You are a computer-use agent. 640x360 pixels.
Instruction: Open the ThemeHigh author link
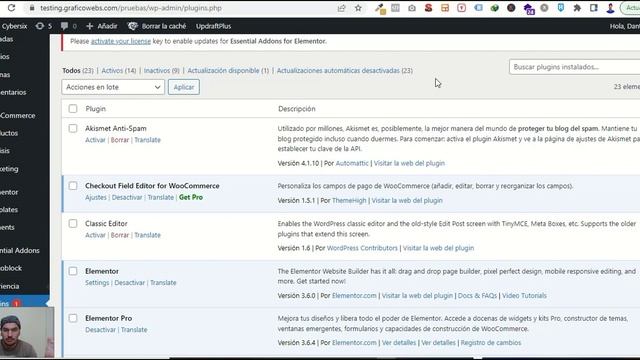pyautogui.click(x=349, y=200)
